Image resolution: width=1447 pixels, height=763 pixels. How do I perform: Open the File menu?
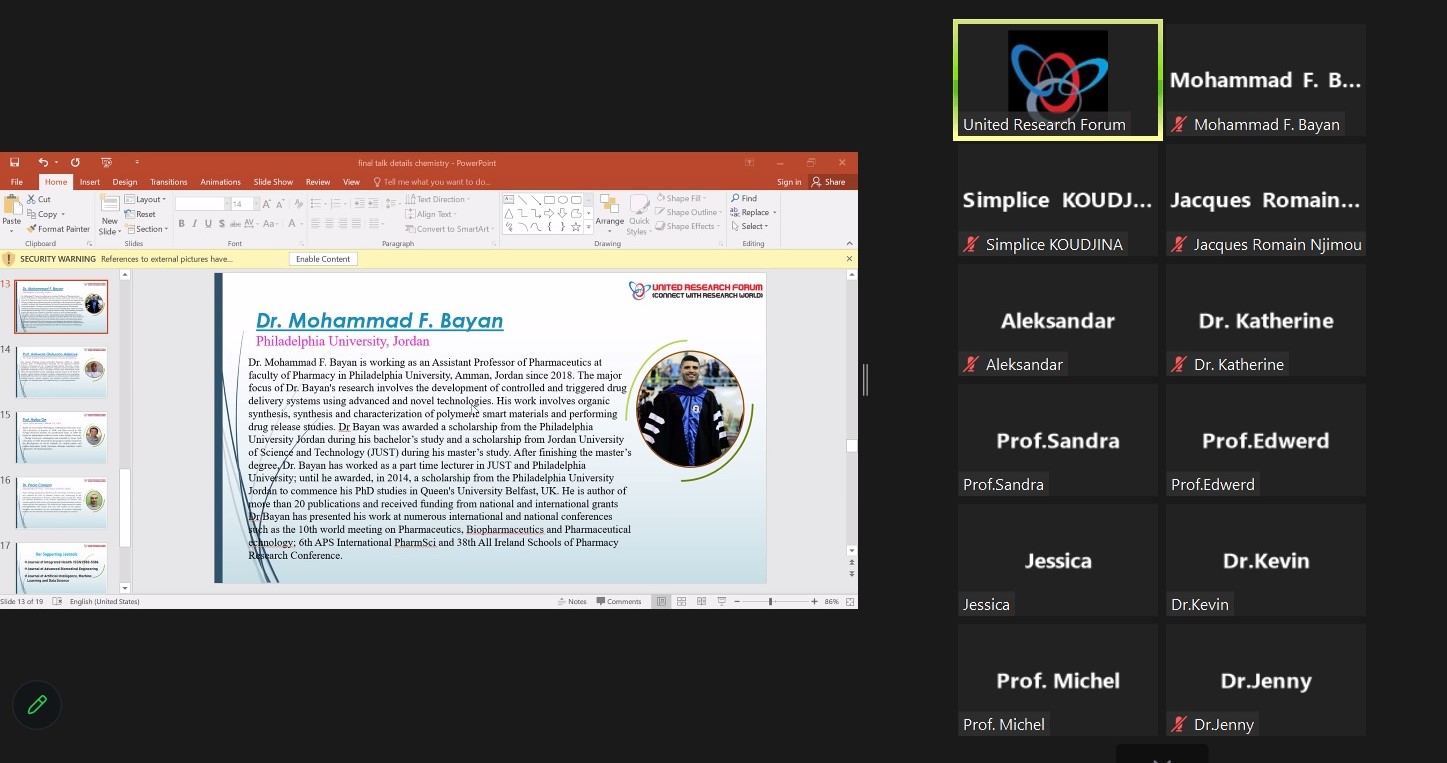pyautogui.click(x=17, y=182)
